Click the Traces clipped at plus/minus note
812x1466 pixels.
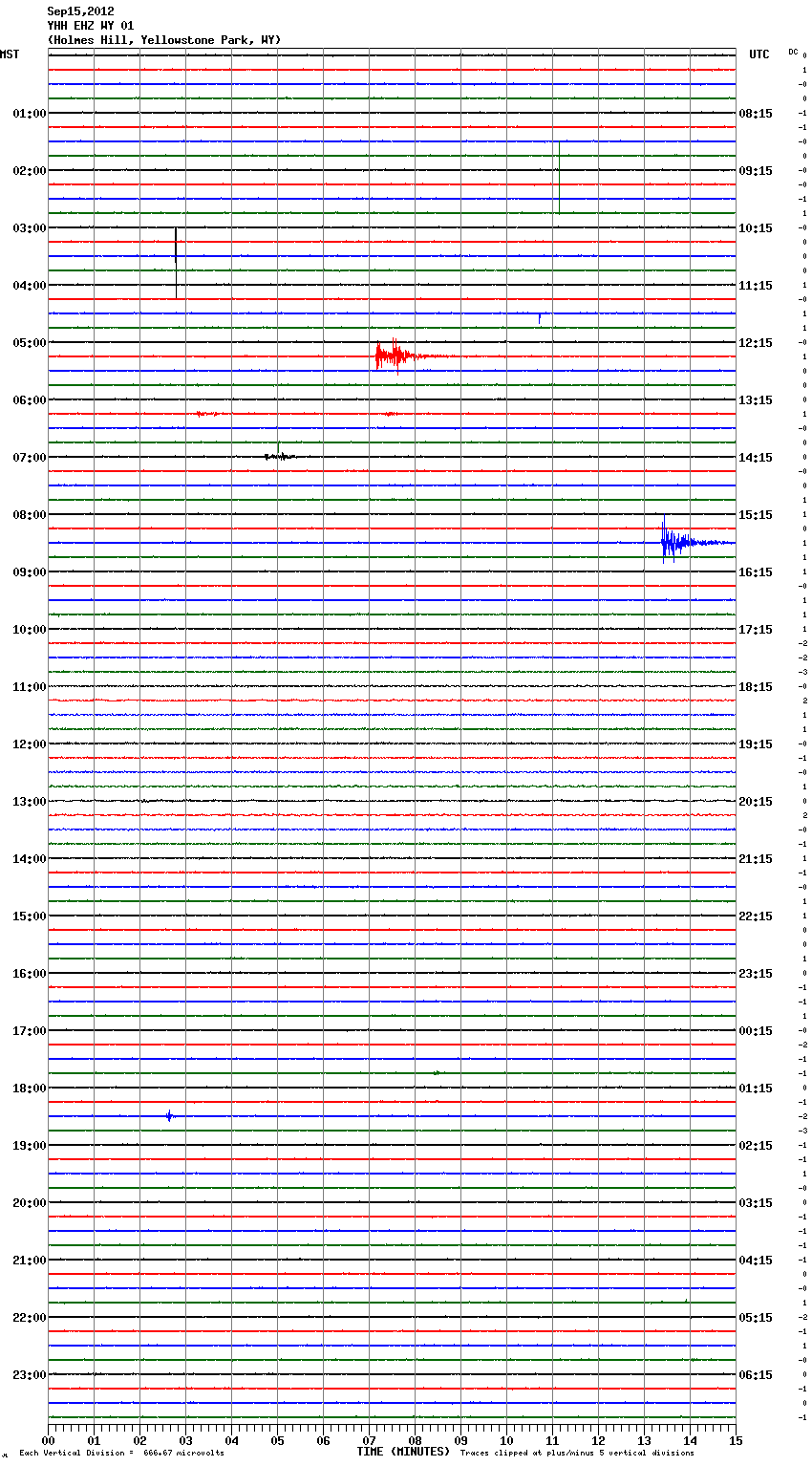coord(577,1454)
